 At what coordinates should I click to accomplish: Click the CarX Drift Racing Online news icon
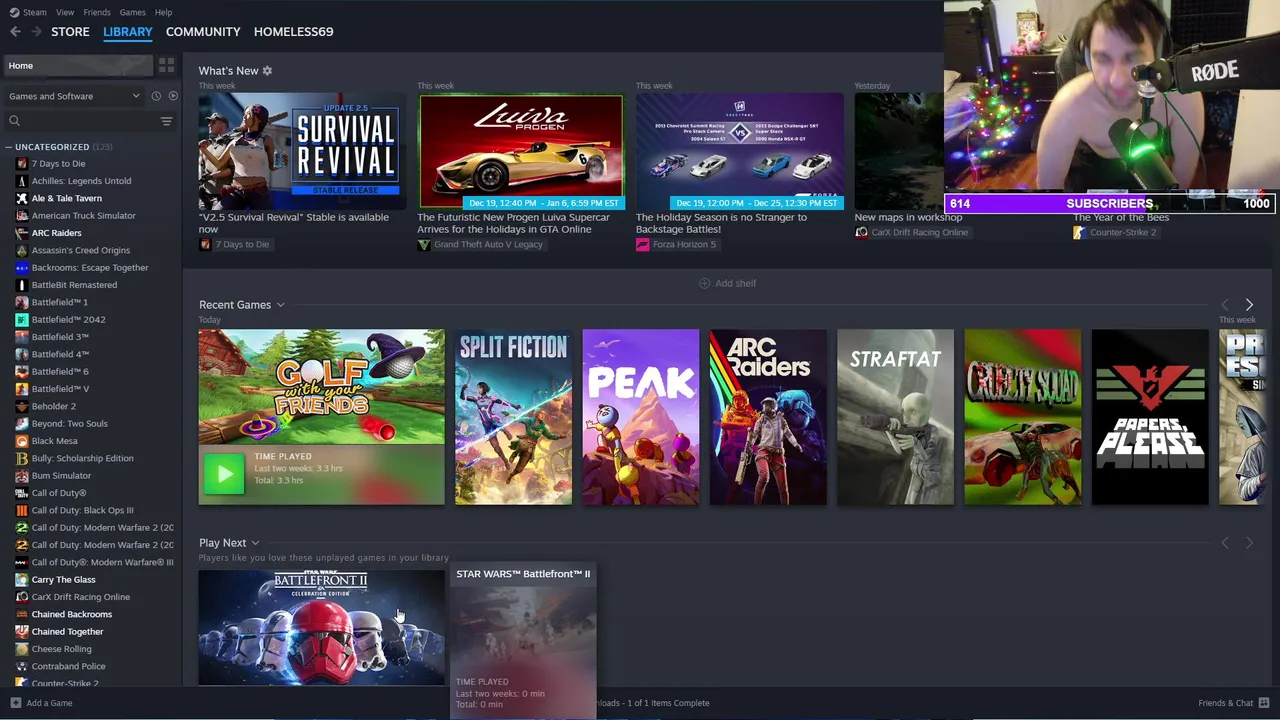click(x=861, y=232)
